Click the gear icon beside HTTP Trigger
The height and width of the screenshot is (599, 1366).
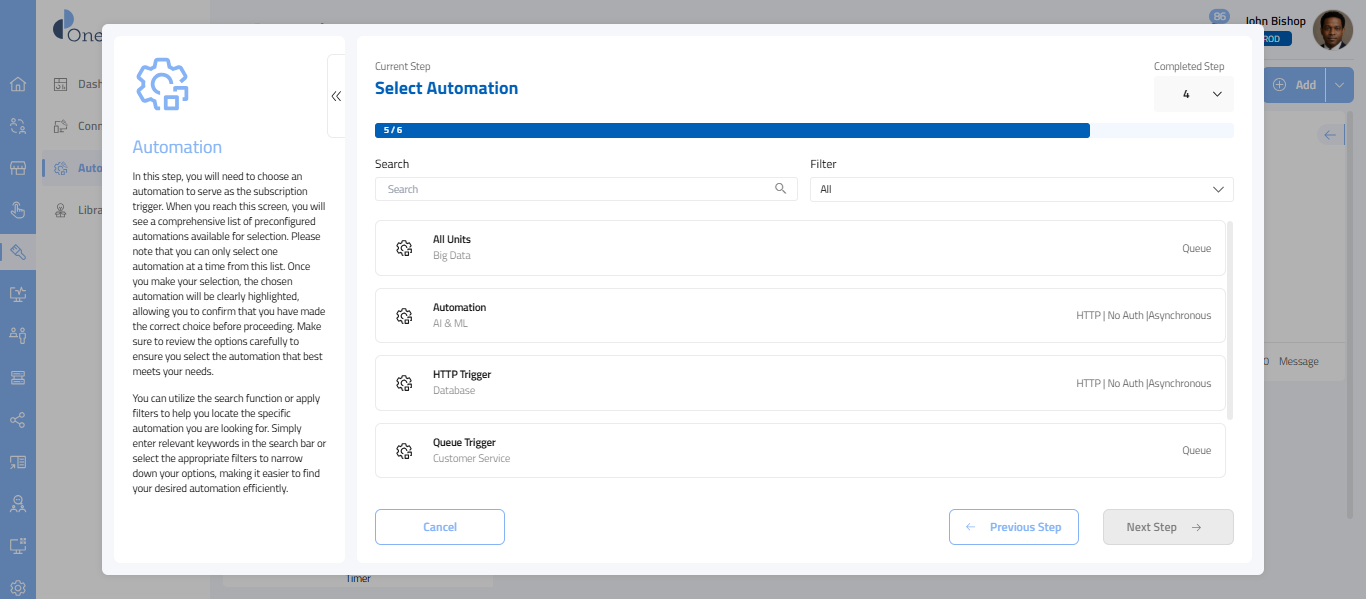click(x=404, y=383)
